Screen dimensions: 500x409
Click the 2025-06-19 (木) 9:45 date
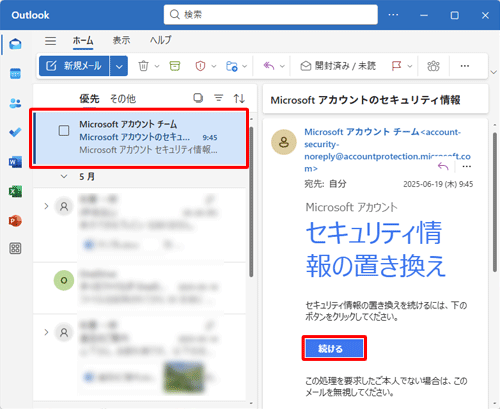tap(438, 184)
